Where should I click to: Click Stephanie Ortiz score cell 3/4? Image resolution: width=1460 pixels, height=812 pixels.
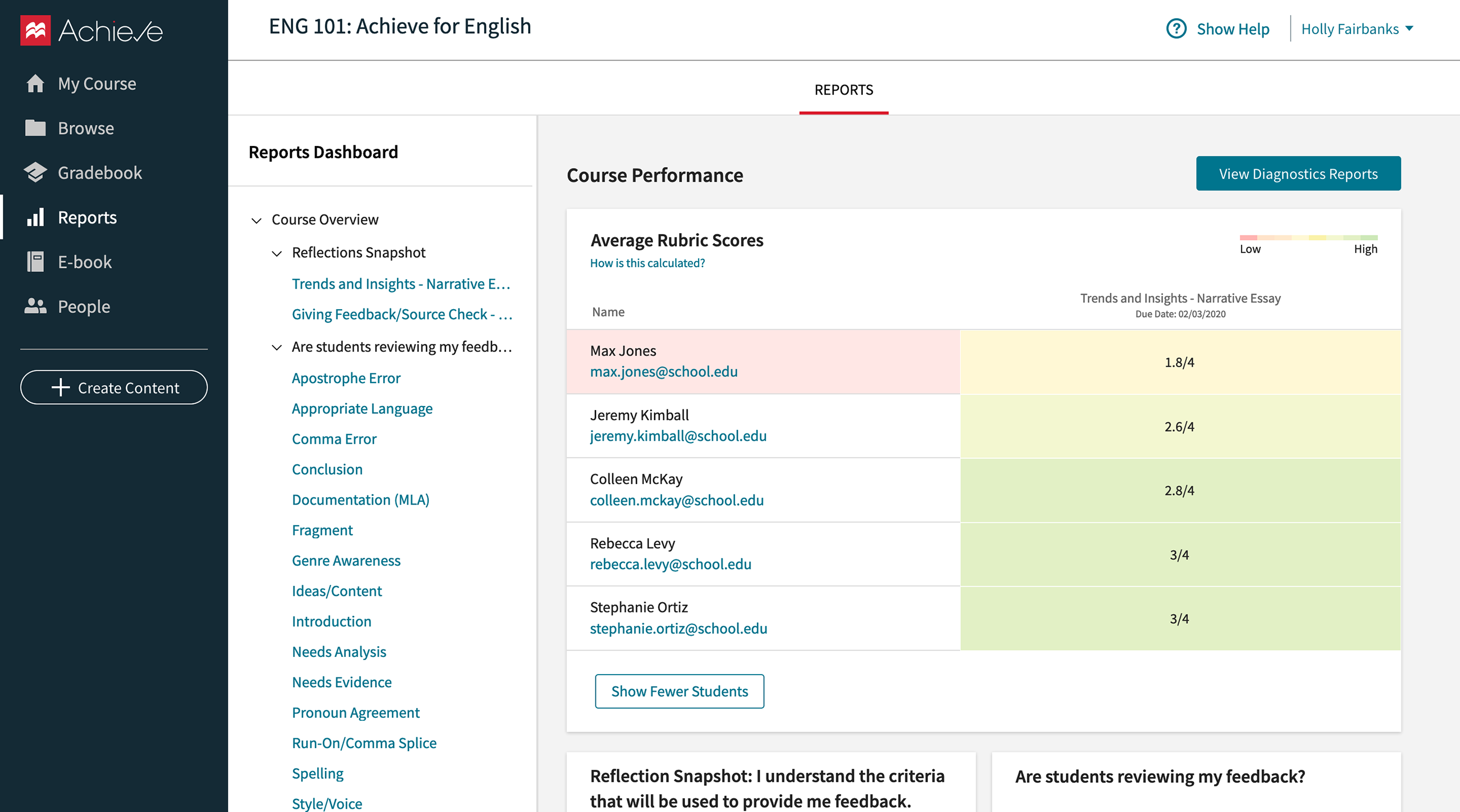click(1180, 619)
